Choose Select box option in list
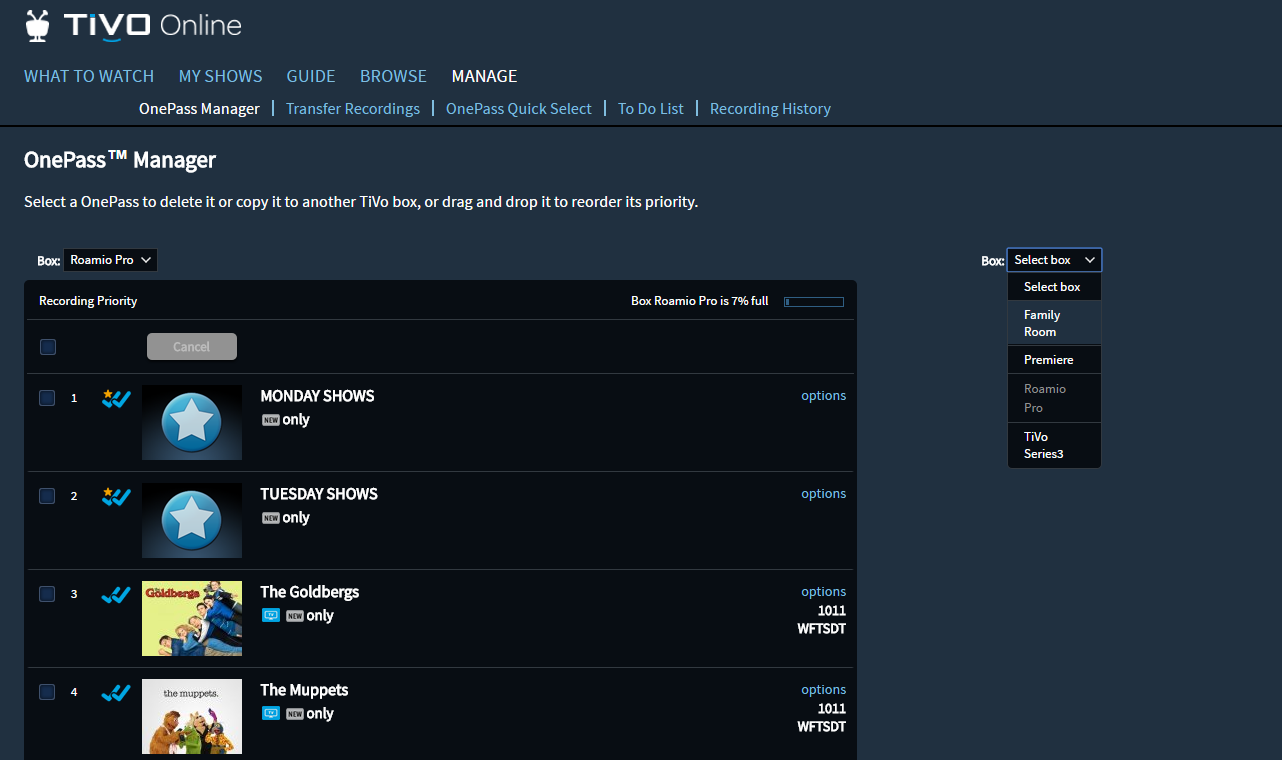Image resolution: width=1282 pixels, height=760 pixels. pos(1054,287)
